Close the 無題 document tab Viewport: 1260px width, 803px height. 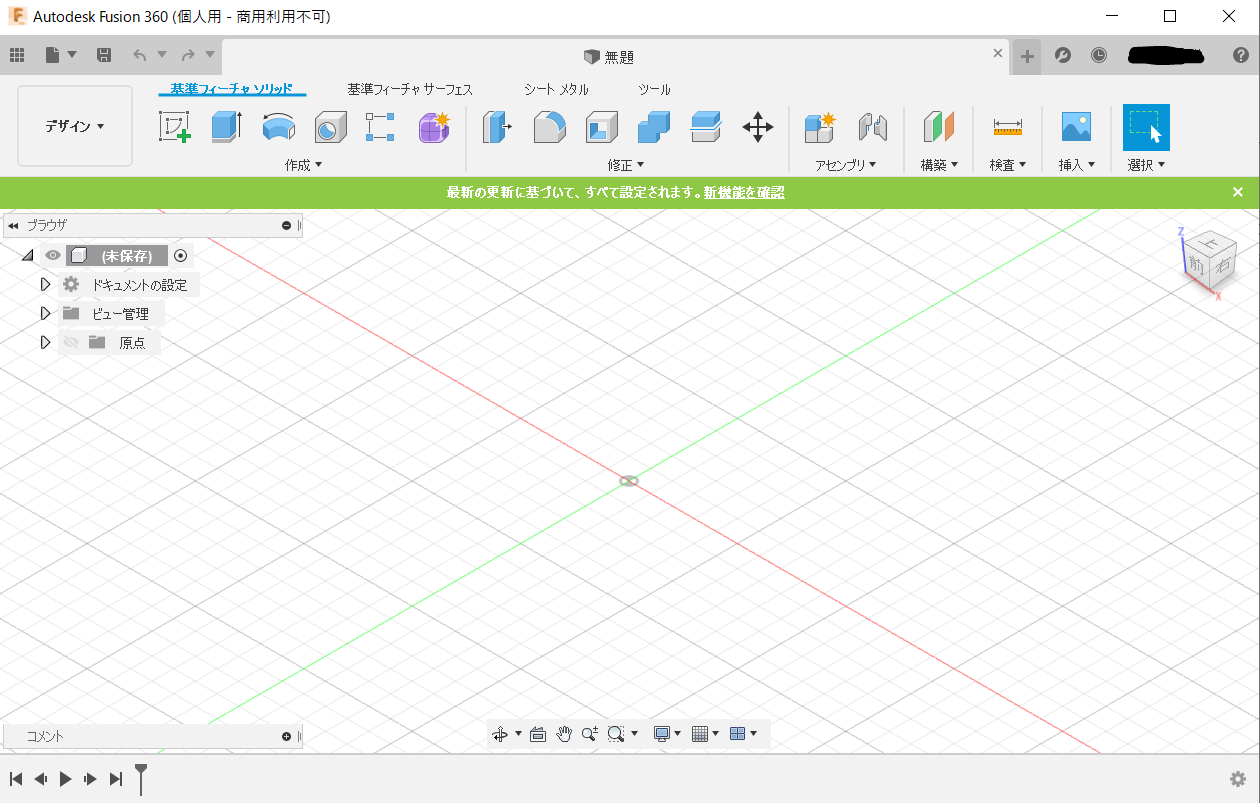pos(997,54)
